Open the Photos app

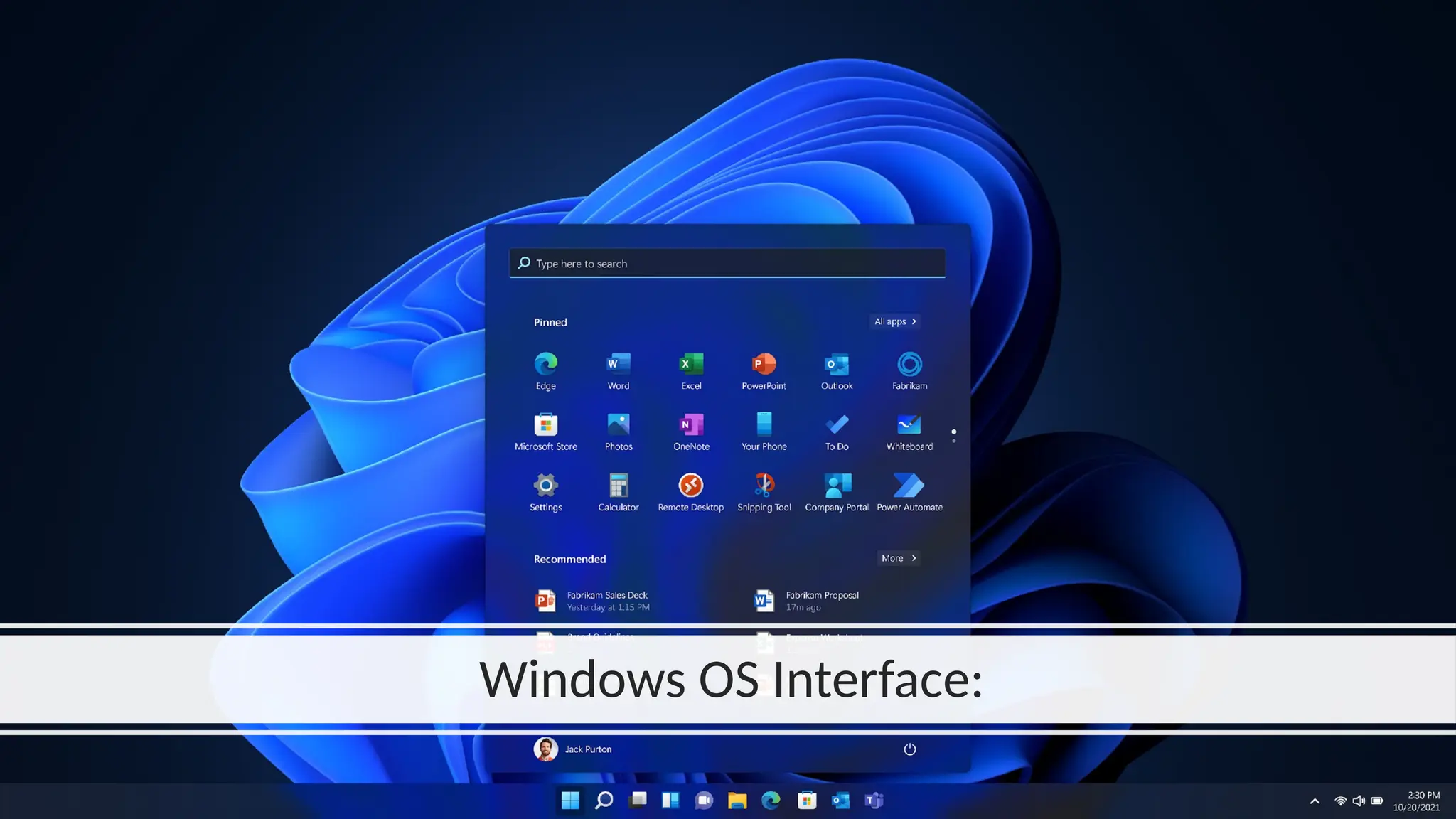click(618, 432)
